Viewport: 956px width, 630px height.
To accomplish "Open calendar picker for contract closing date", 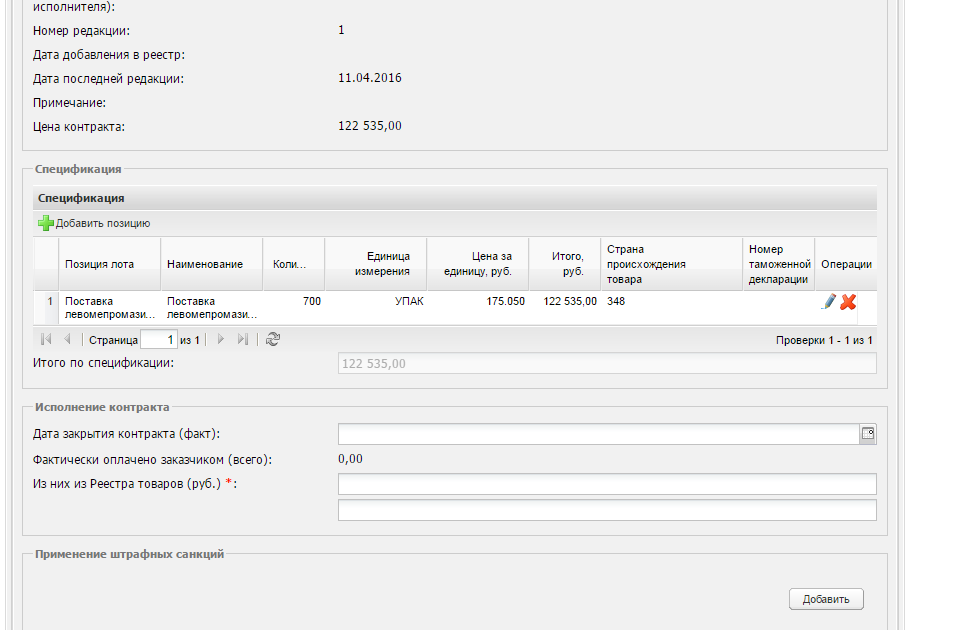I will (867, 434).
